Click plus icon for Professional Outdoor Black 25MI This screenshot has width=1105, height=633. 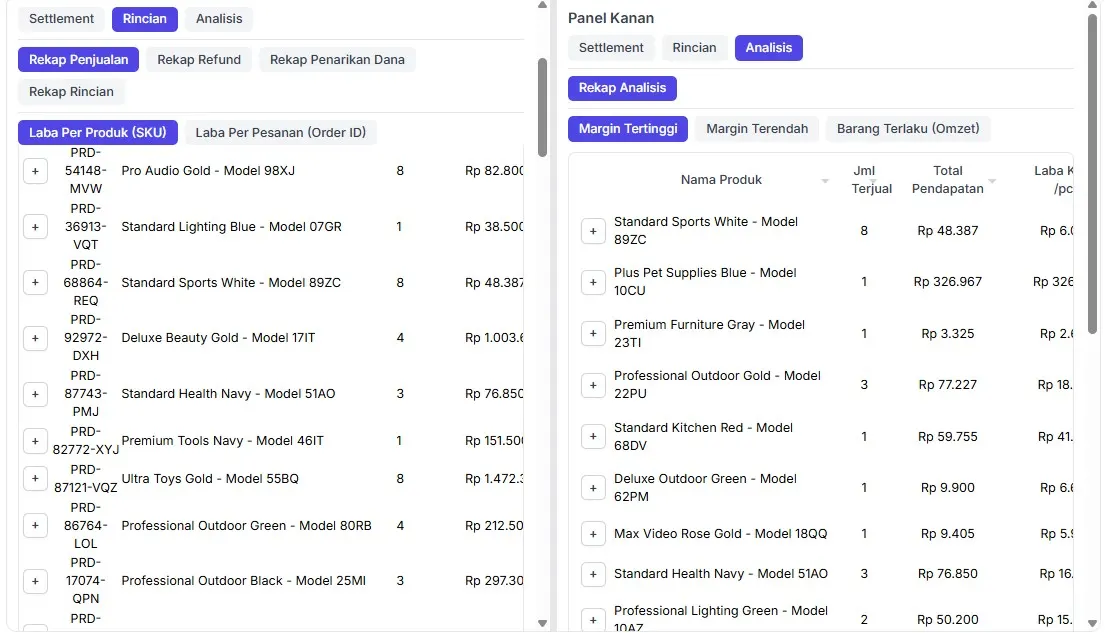(x=35, y=581)
